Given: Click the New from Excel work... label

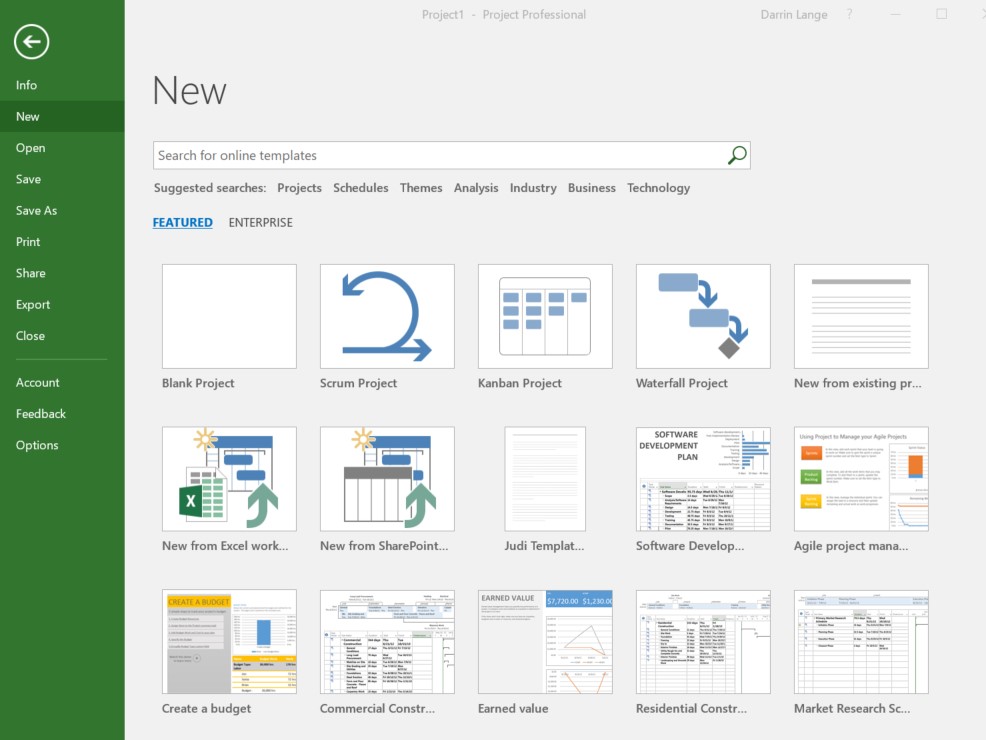Looking at the screenshot, I should (x=225, y=546).
